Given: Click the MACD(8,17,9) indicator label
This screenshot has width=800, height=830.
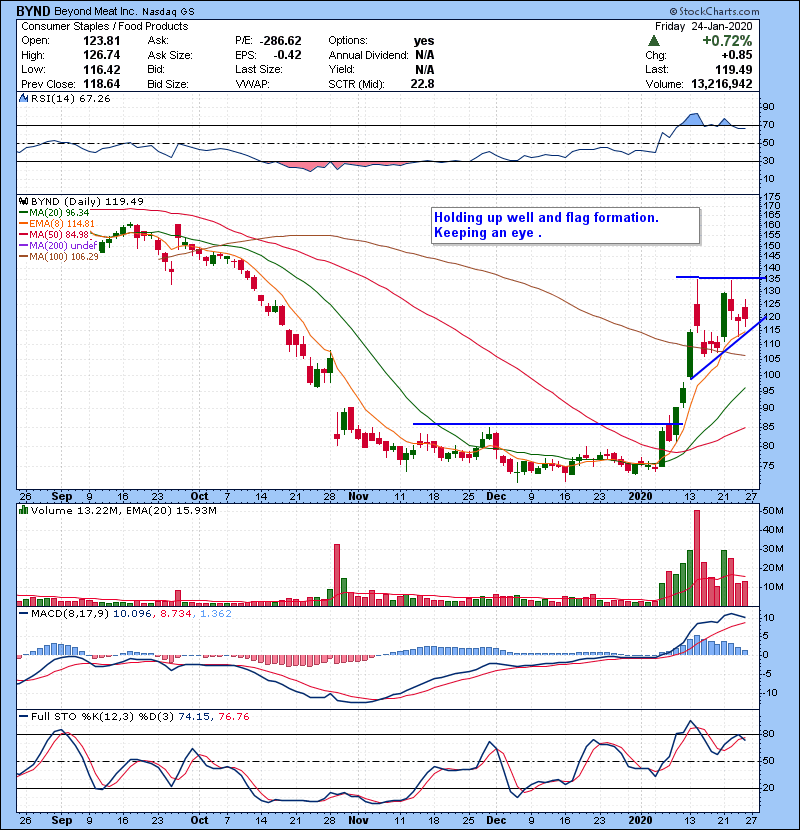Looking at the screenshot, I should [71, 614].
